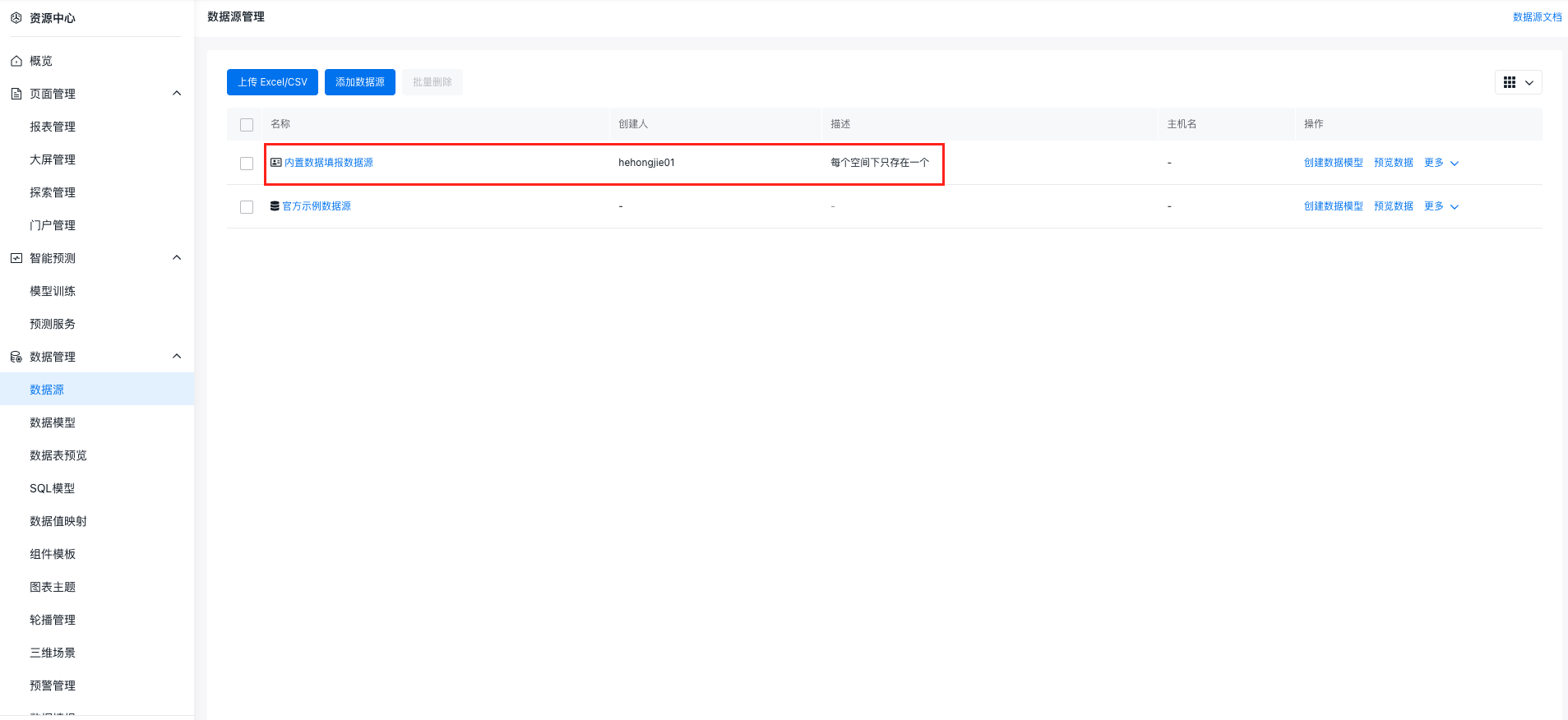The width and height of the screenshot is (1568, 720).
Task: Click the 批量删除 button
Action: (x=432, y=82)
